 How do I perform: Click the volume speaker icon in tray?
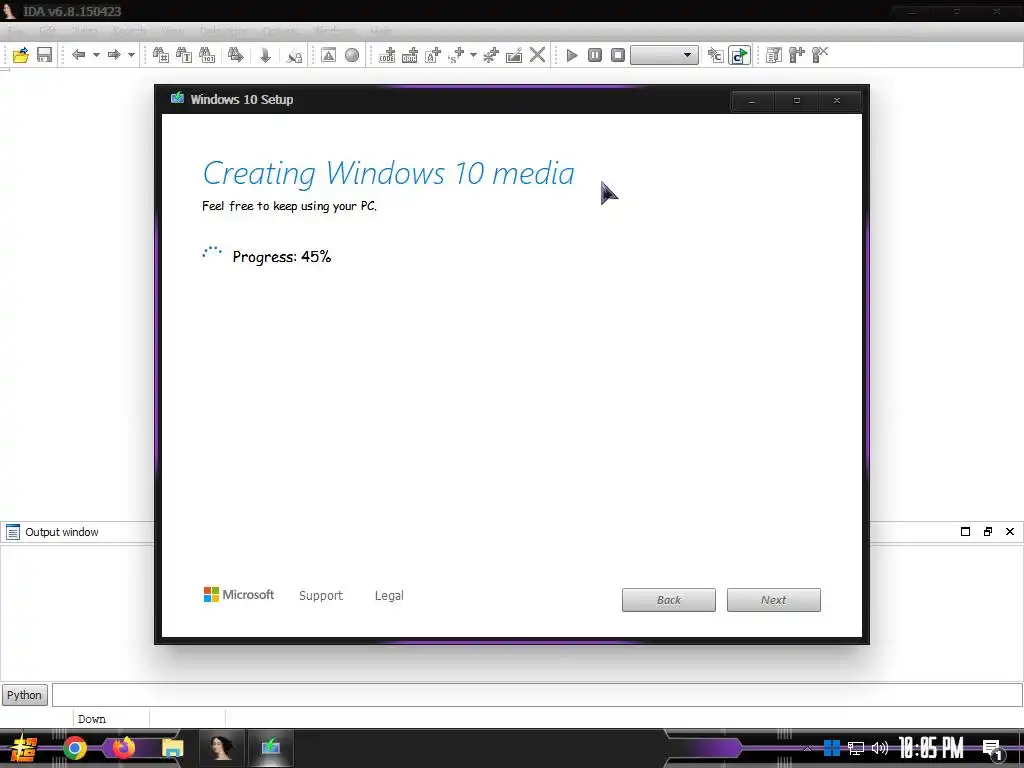(880, 748)
